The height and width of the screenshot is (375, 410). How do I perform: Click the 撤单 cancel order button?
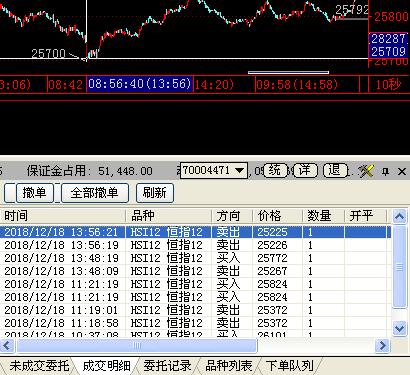[x=35, y=193]
